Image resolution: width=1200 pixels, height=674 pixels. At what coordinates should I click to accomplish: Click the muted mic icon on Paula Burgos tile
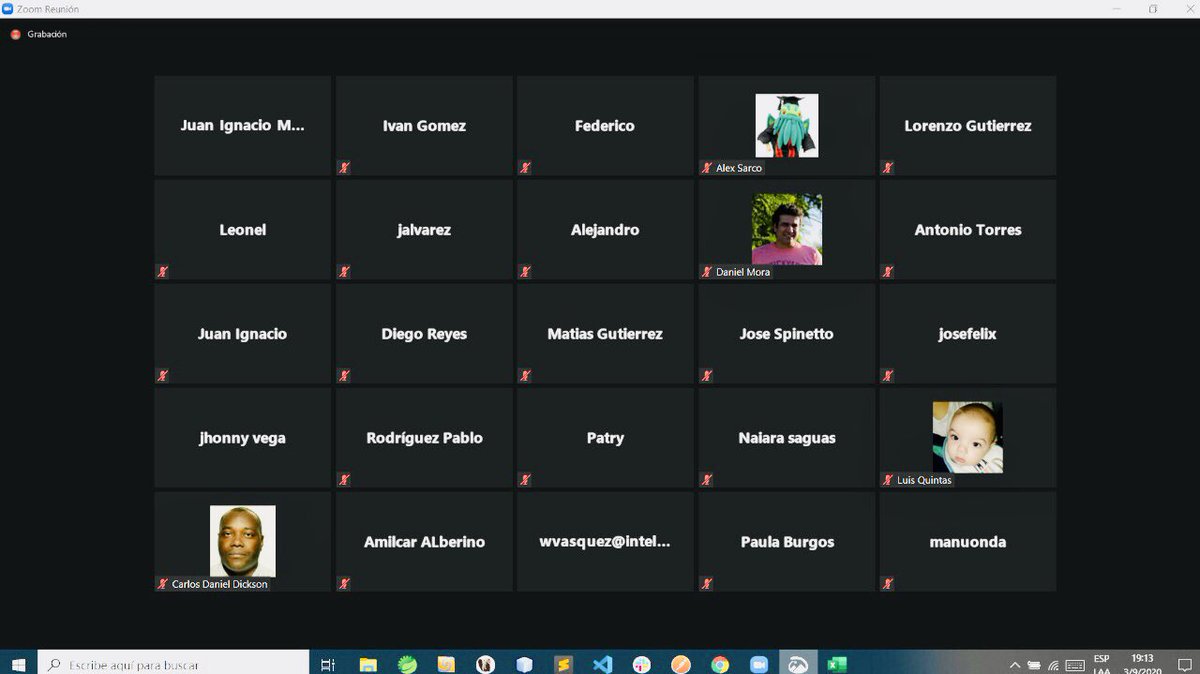[707, 584]
